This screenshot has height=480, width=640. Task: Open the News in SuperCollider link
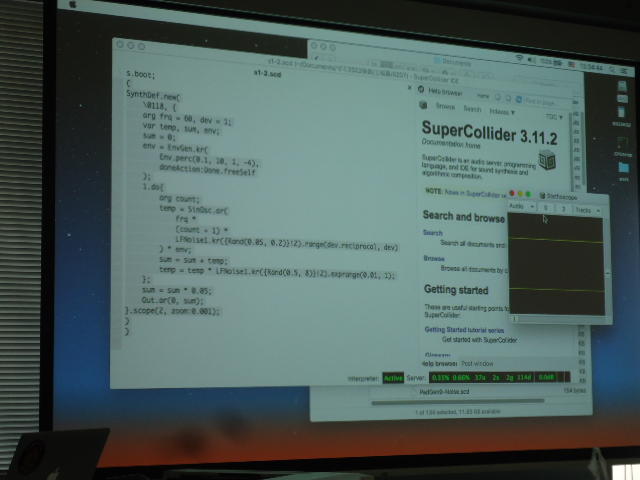(473, 193)
